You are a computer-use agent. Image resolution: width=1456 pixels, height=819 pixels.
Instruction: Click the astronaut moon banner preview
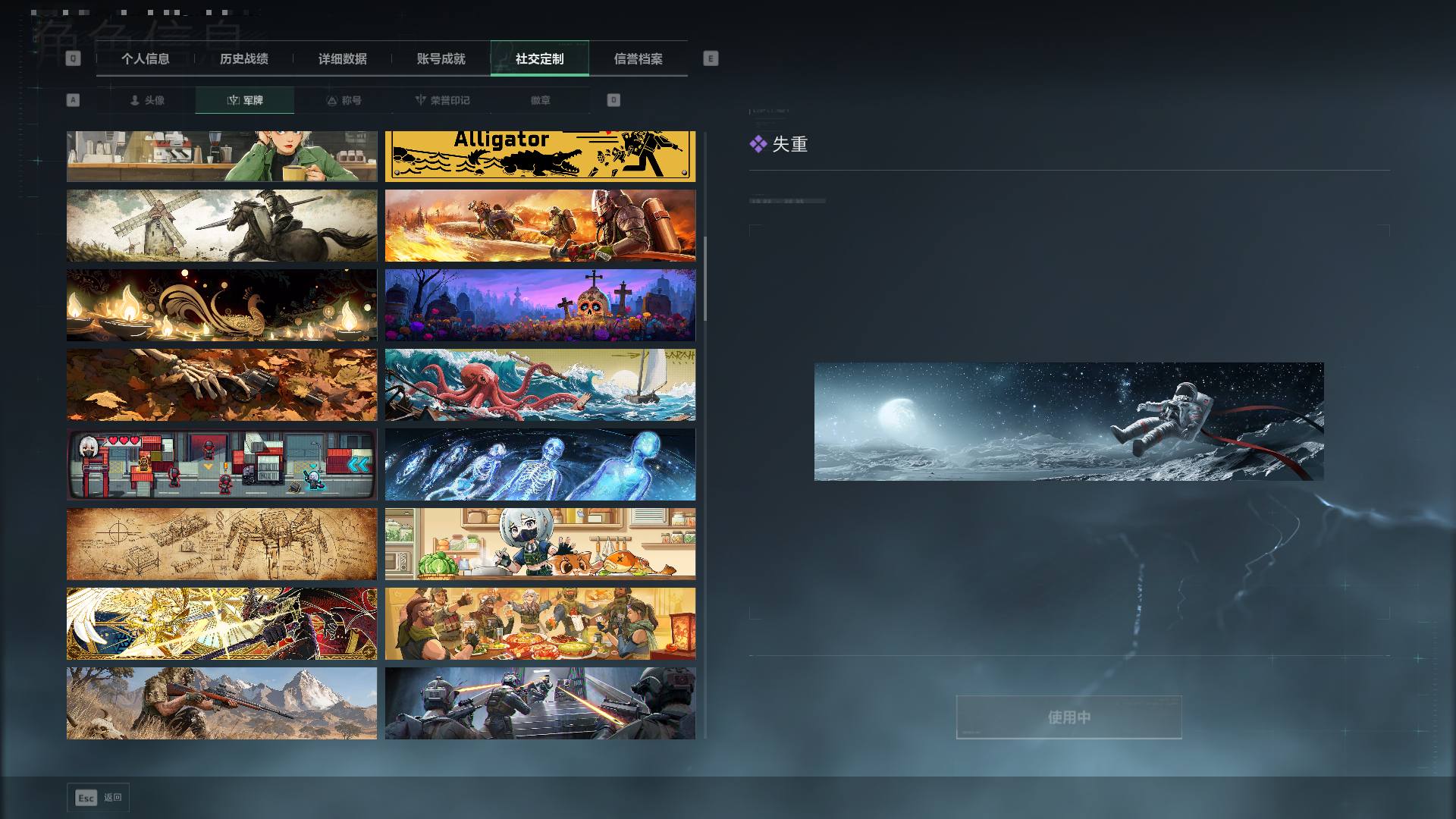pos(1068,422)
